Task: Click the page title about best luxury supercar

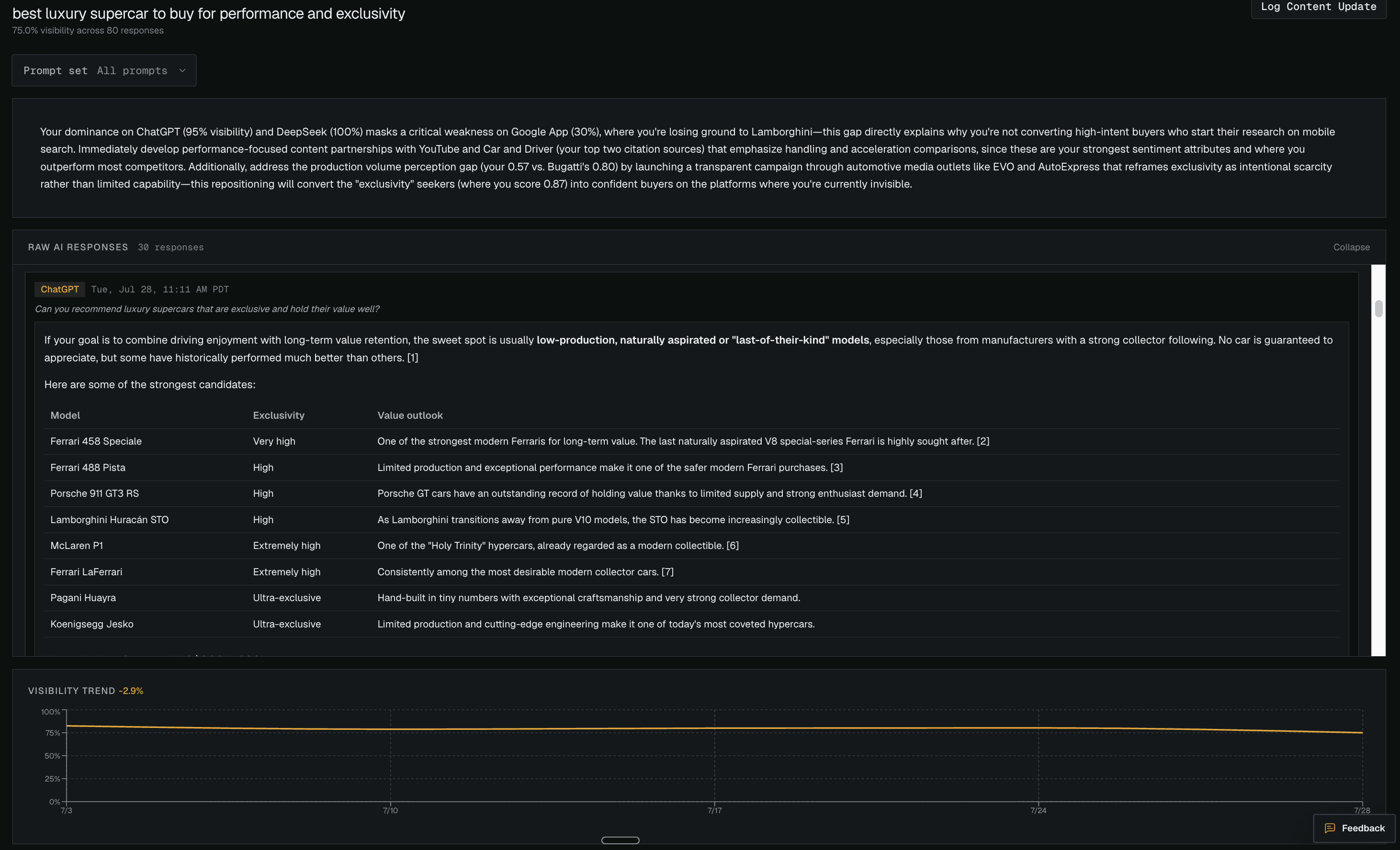Action: coord(209,13)
